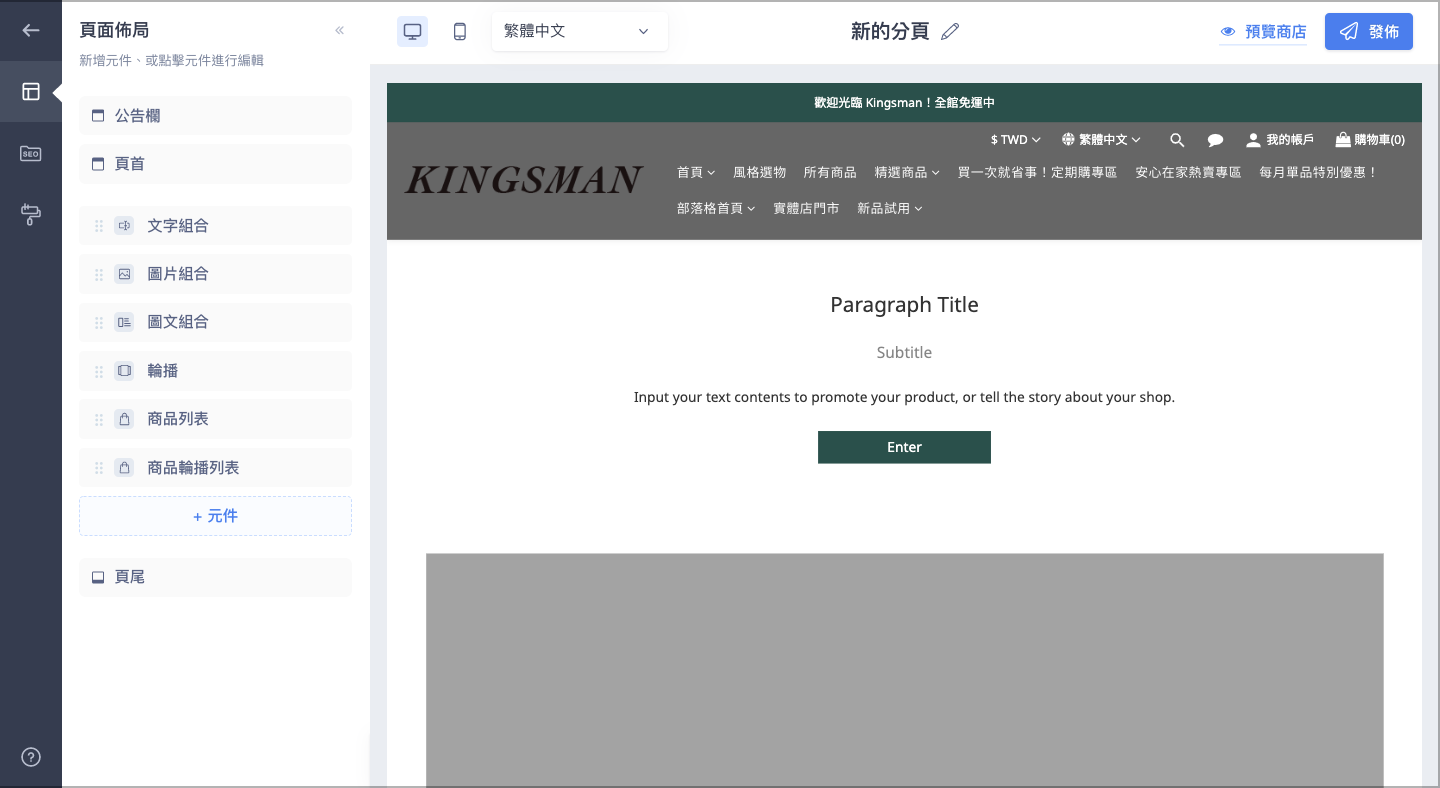1440x788 pixels.
Task: Open 我的帳戶 account link
Action: 1280,140
